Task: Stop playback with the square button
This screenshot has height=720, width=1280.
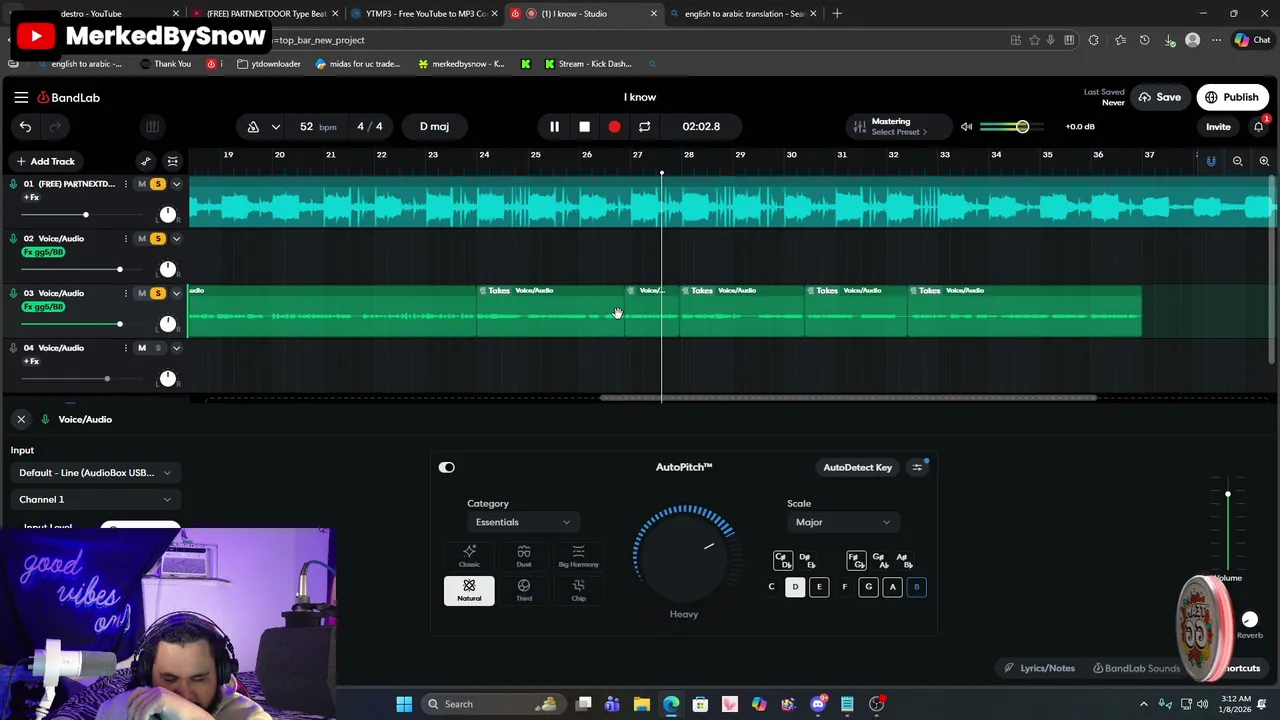Action: click(584, 127)
